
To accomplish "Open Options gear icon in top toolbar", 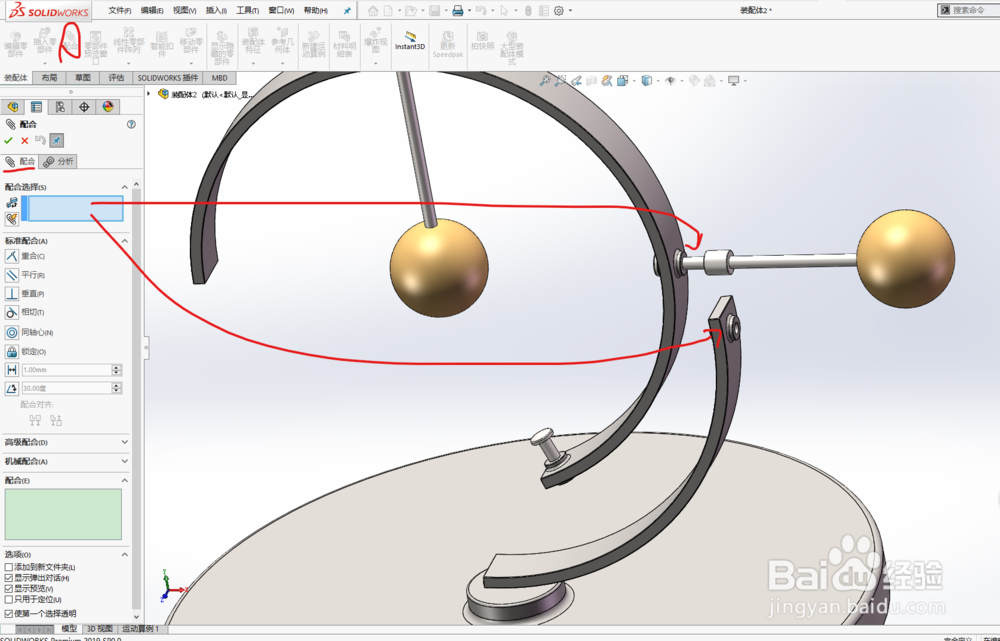I will [559, 10].
